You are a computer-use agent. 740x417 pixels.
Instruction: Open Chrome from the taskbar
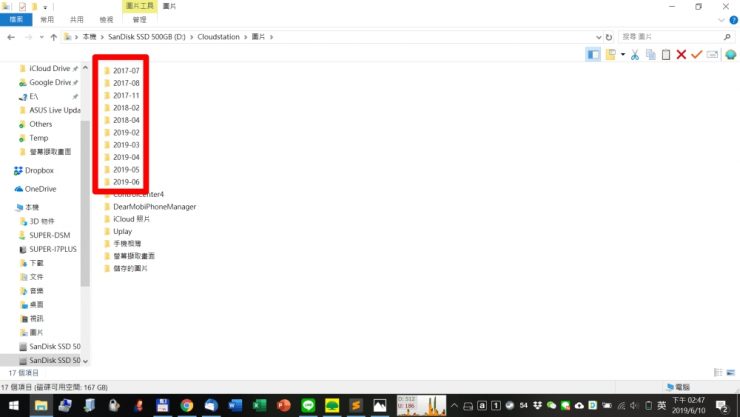[187, 405]
